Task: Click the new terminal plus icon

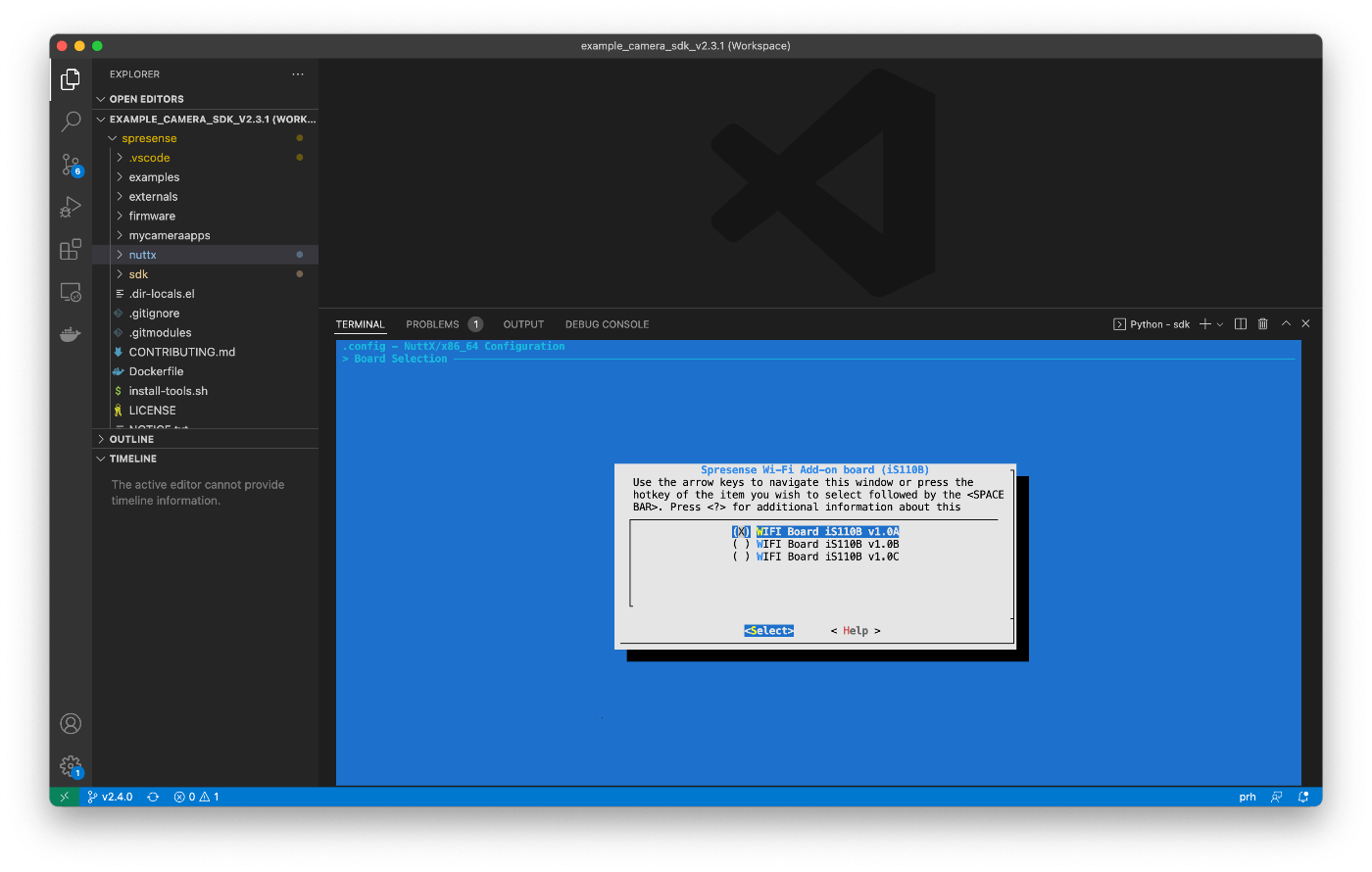Action: 1205,324
